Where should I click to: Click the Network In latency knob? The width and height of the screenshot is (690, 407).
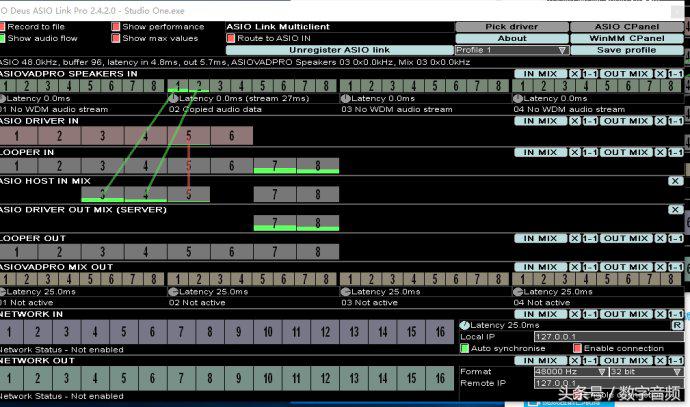(463, 326)
